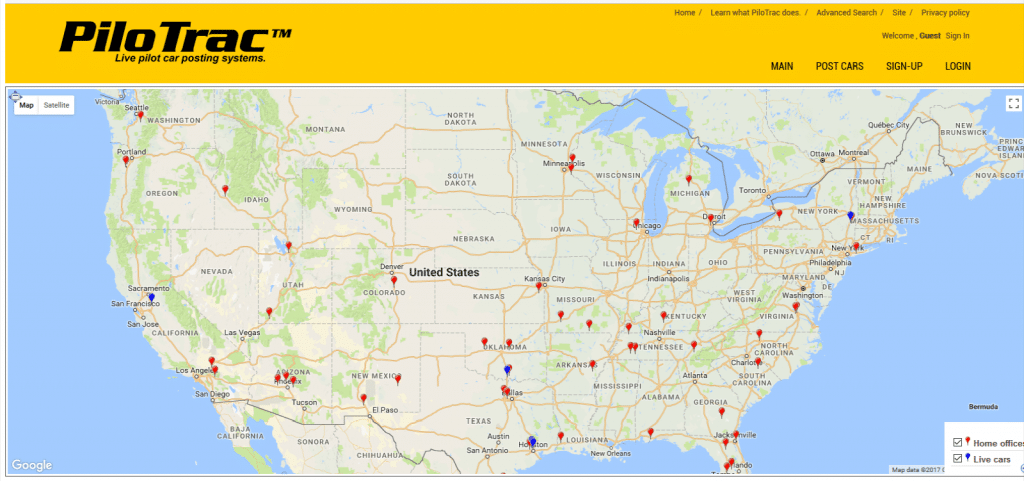Toggle fullscreen map view
This screenshot has width=1024, height=481.
[1013, 103]
